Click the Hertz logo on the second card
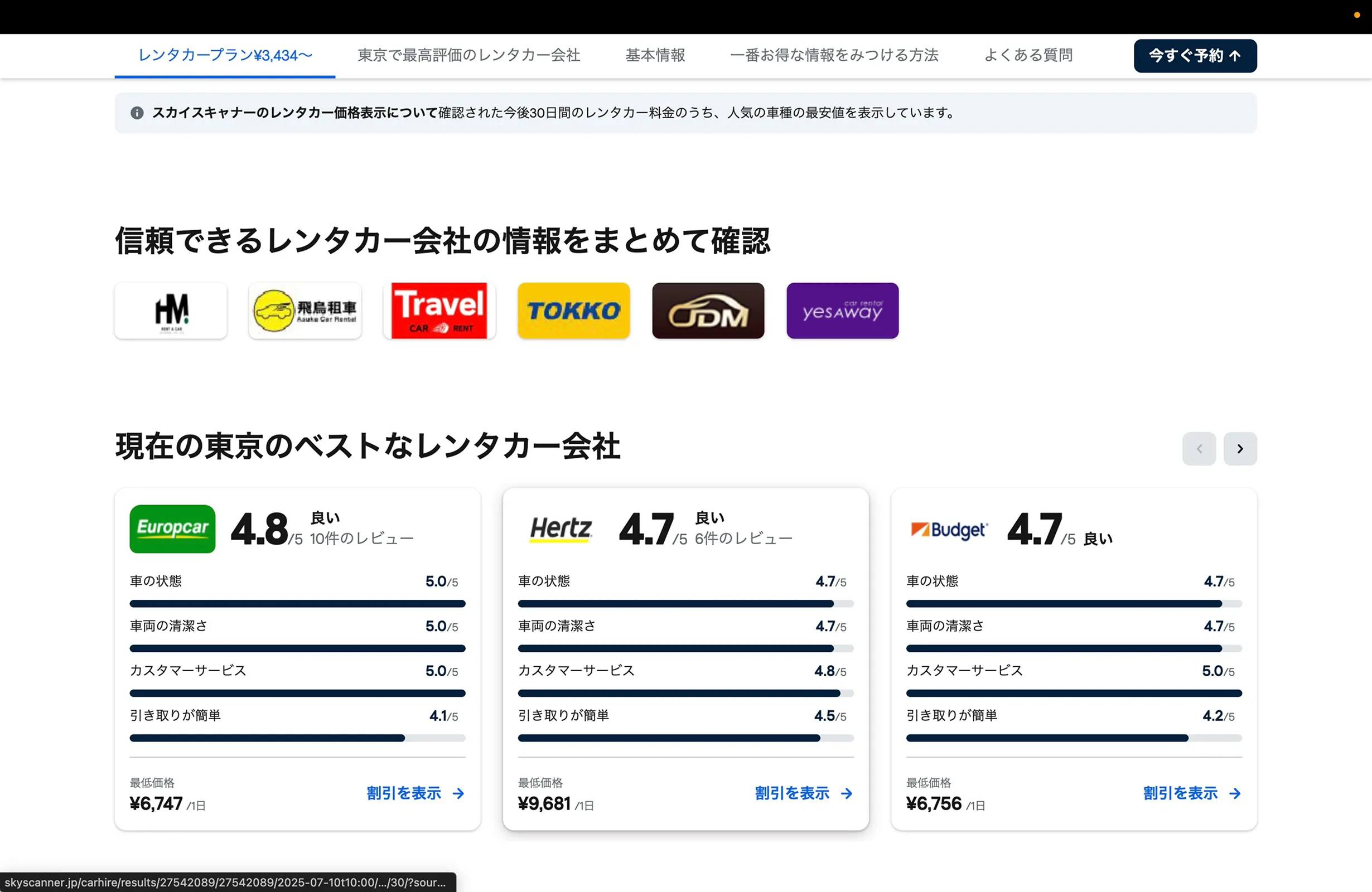The width and height of the screenshot is (1372, 892). (561, 529)
